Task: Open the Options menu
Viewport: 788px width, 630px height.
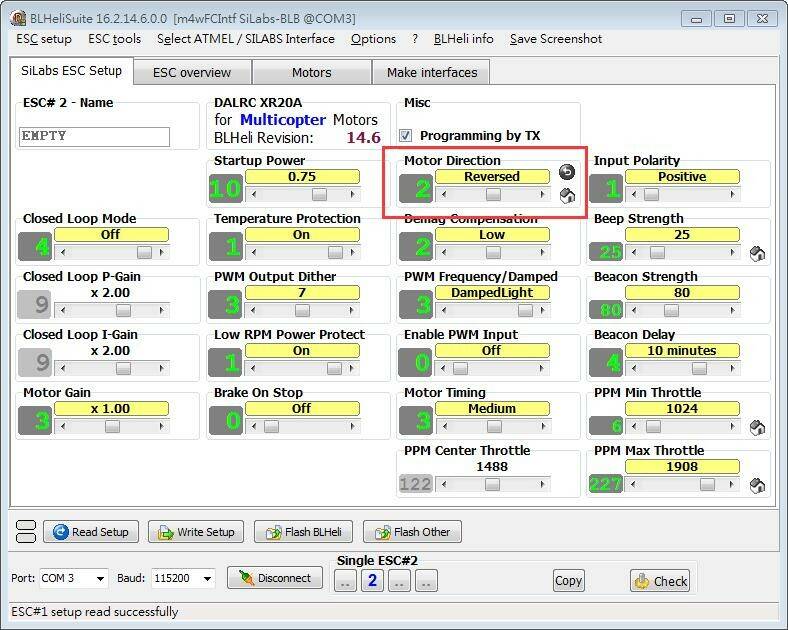Action: pyautogui.click(x=373, y=39)
